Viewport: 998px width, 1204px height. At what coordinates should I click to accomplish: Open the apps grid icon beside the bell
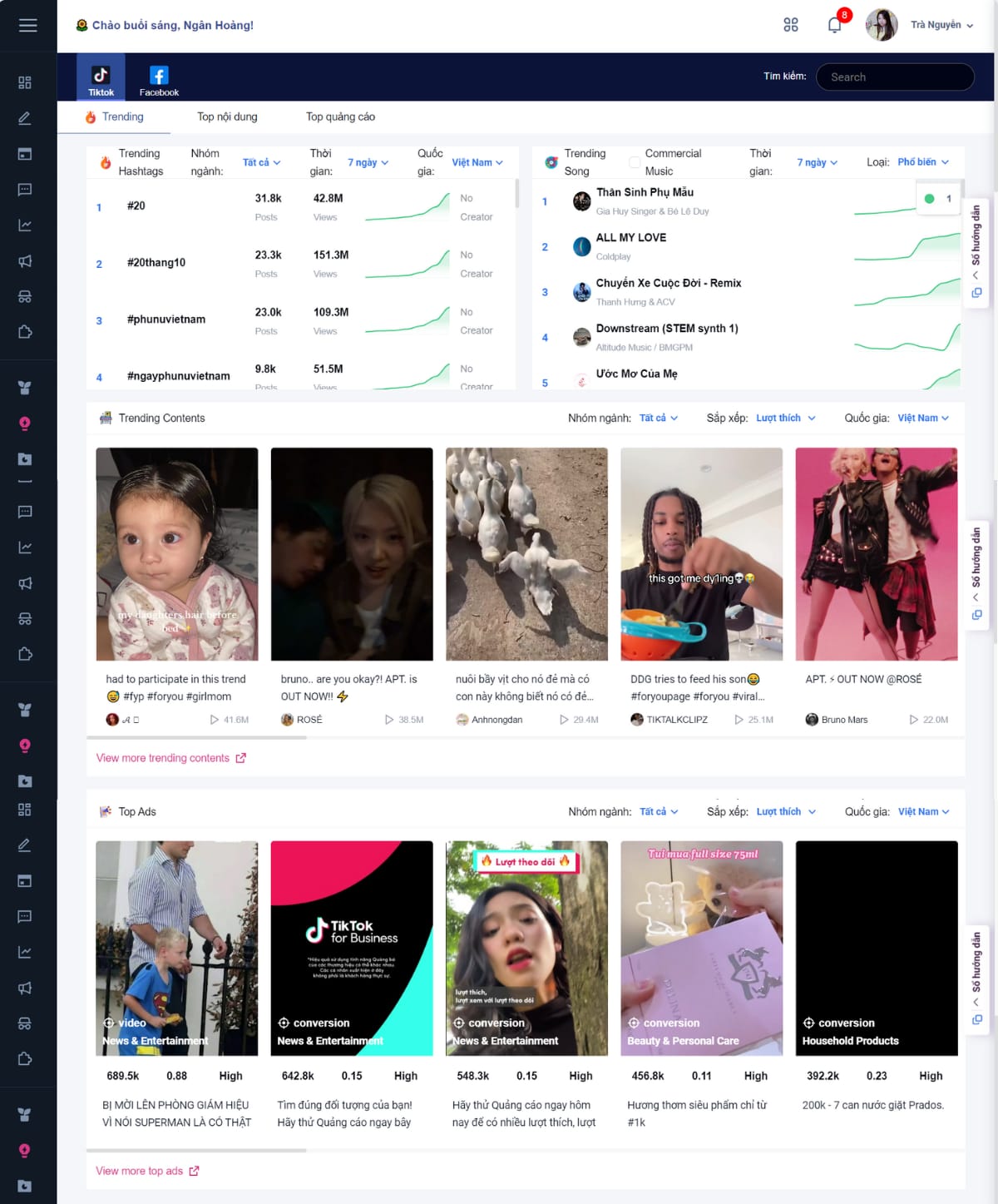coord(790,25)
